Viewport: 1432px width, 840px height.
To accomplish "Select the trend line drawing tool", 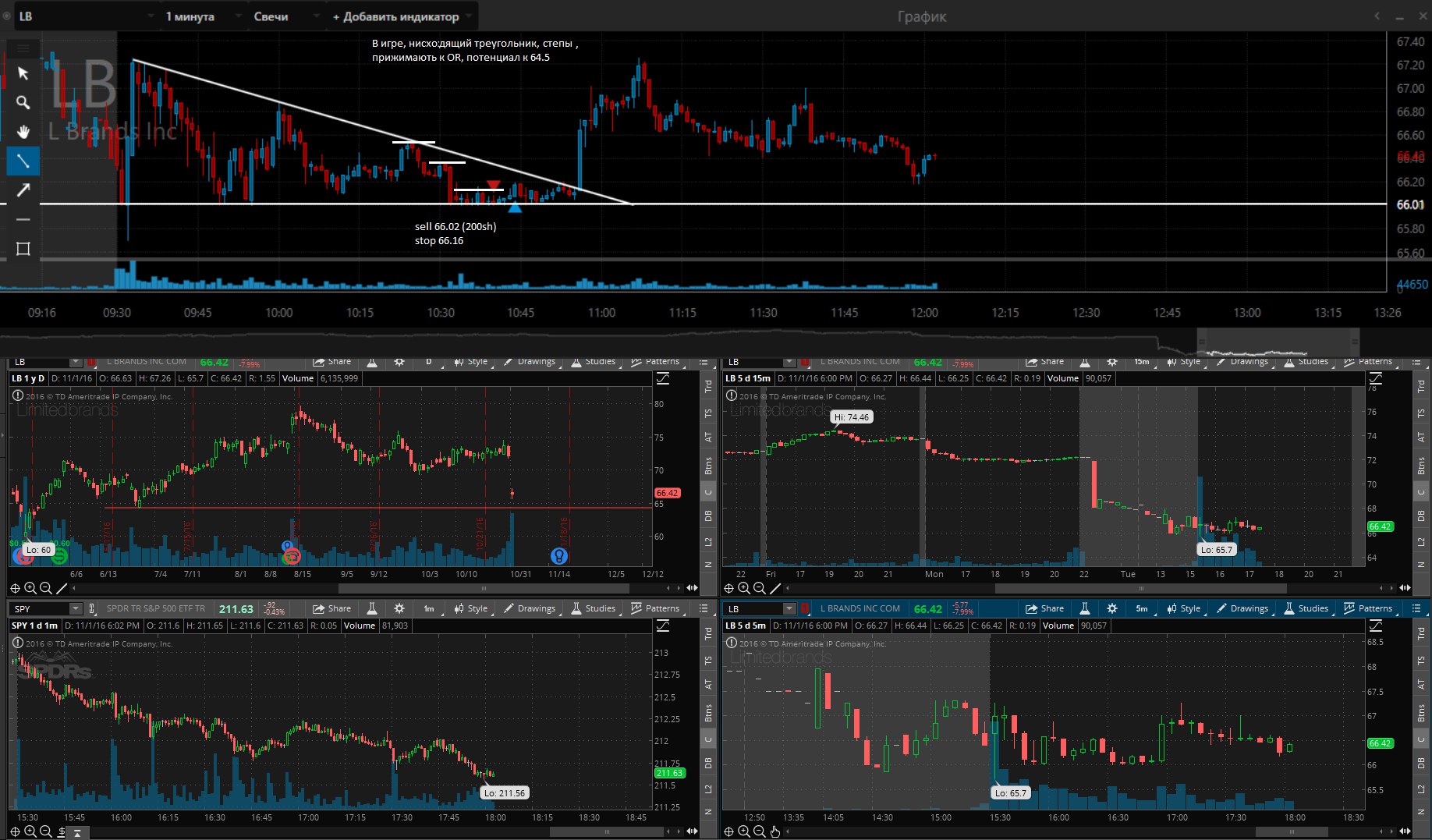I will [23, 161].
